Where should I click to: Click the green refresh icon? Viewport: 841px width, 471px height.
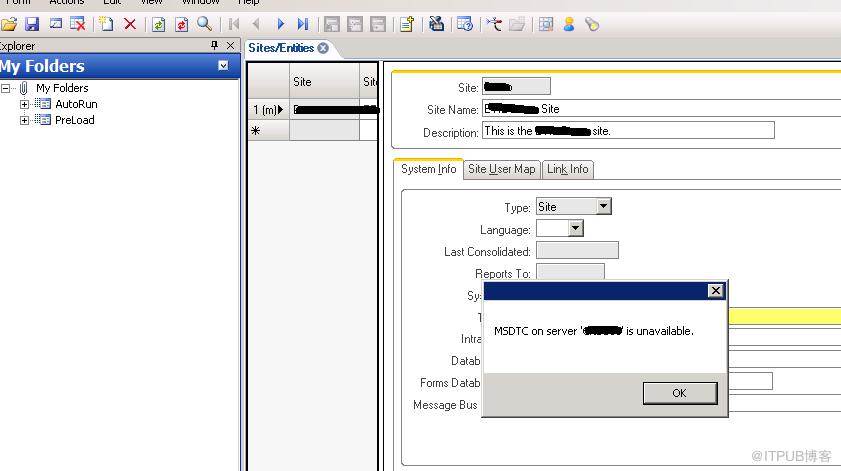[x=158, y=24]
